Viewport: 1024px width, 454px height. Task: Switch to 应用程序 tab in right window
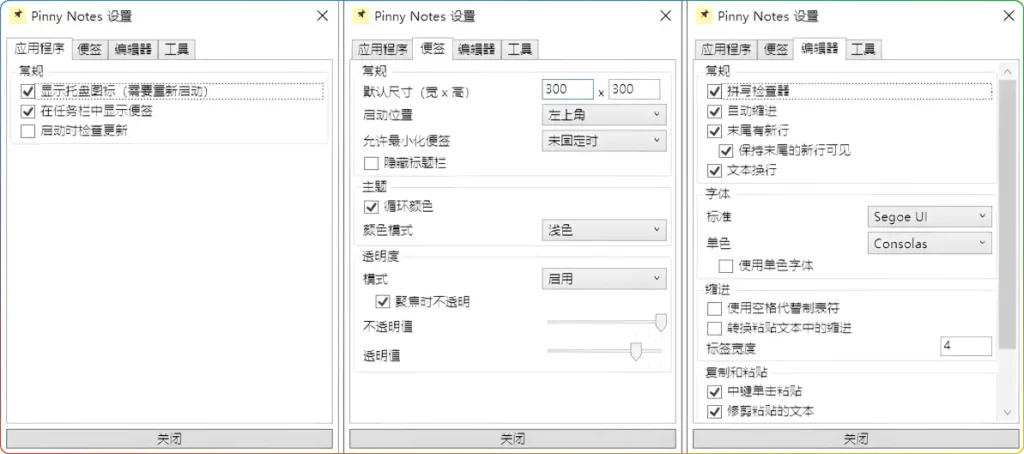(726, 49)
